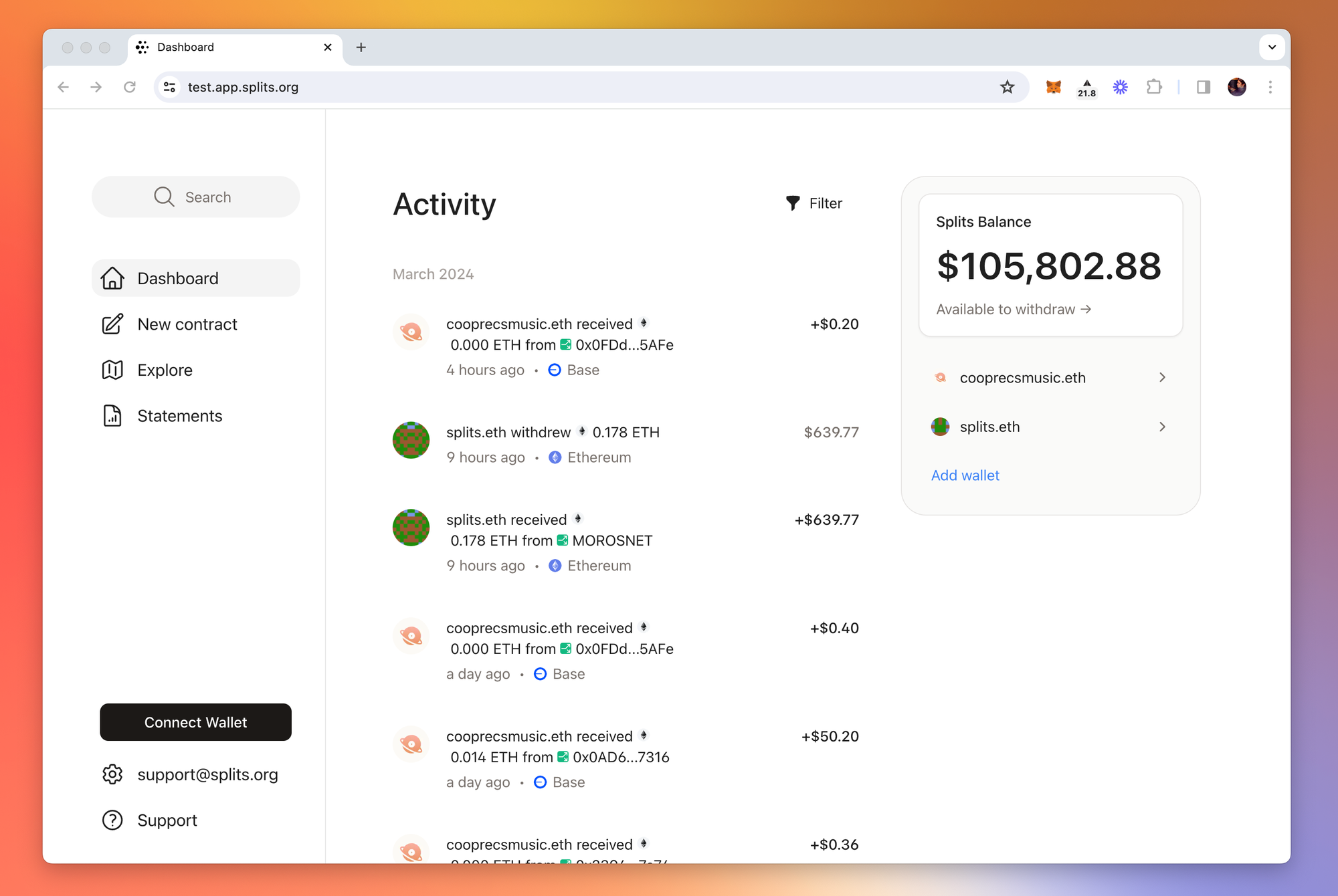This screenshot has height=896, width=1338.
Task: Open MetaMask fox extension icon
Action: point(1054,87)
